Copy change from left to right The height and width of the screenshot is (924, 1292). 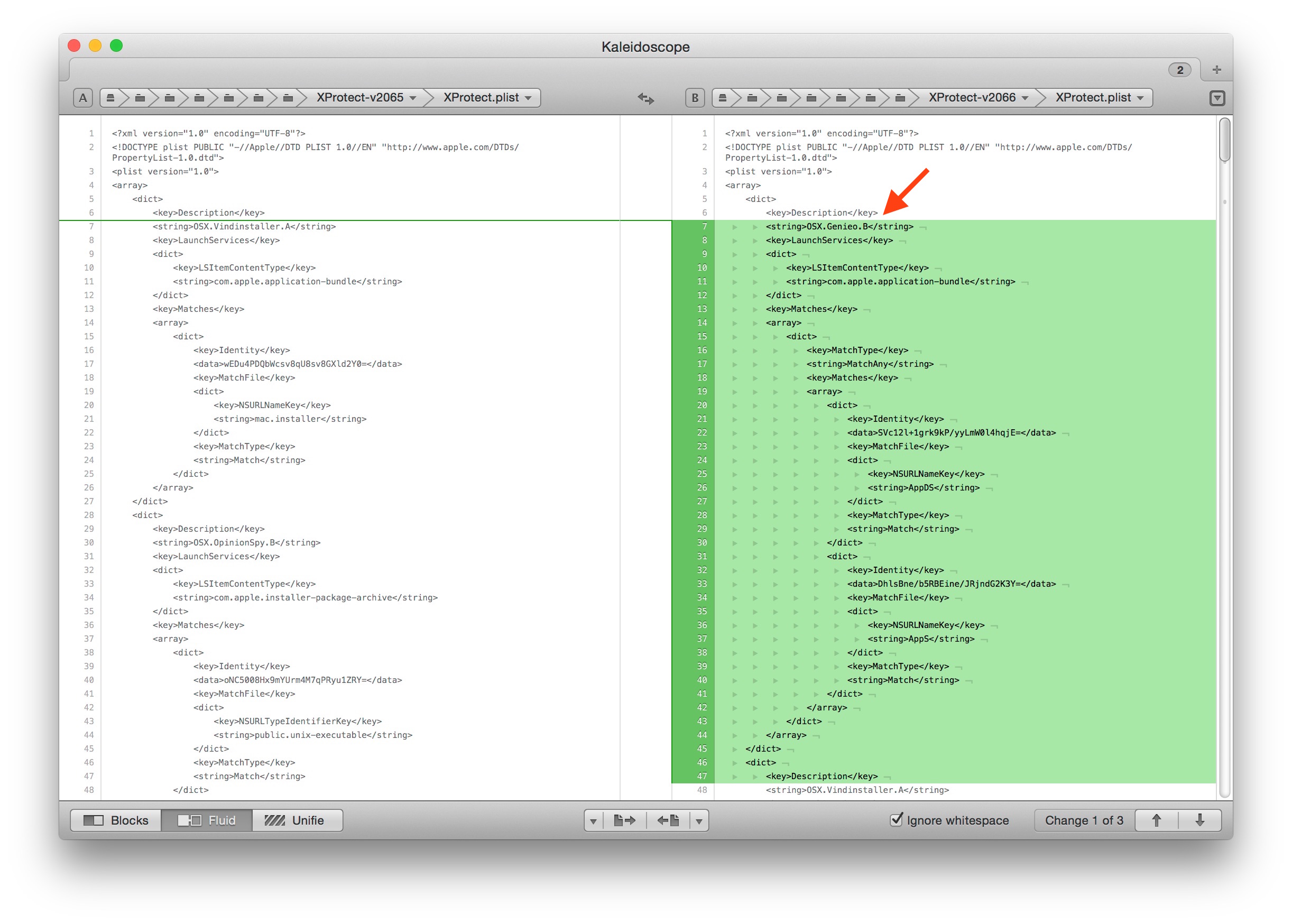(x=624, y=820)
